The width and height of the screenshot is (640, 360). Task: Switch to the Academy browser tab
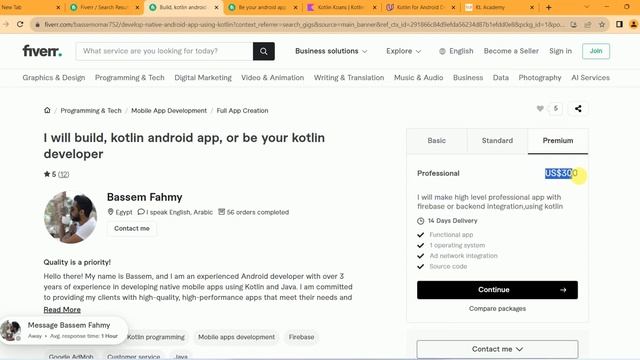pyautogui.click(x=500, y=7)
